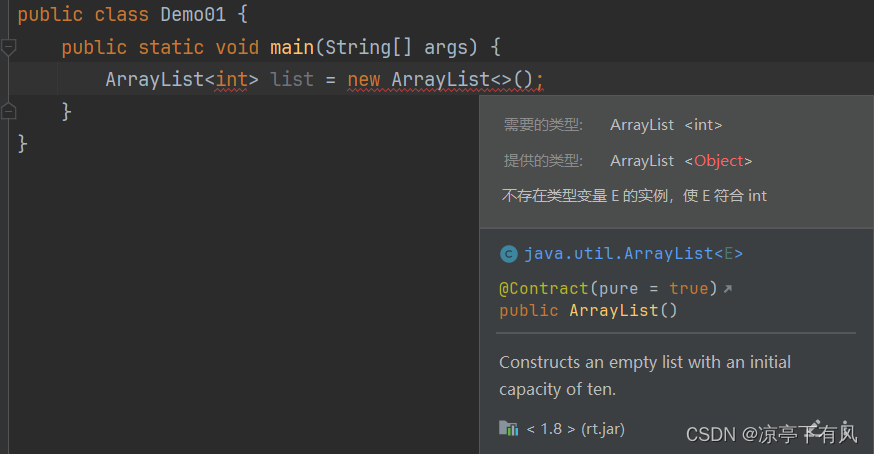874x454 pixels.
Task: Open the java.util.ArrayList<E> class link
Action: point(633,254)
